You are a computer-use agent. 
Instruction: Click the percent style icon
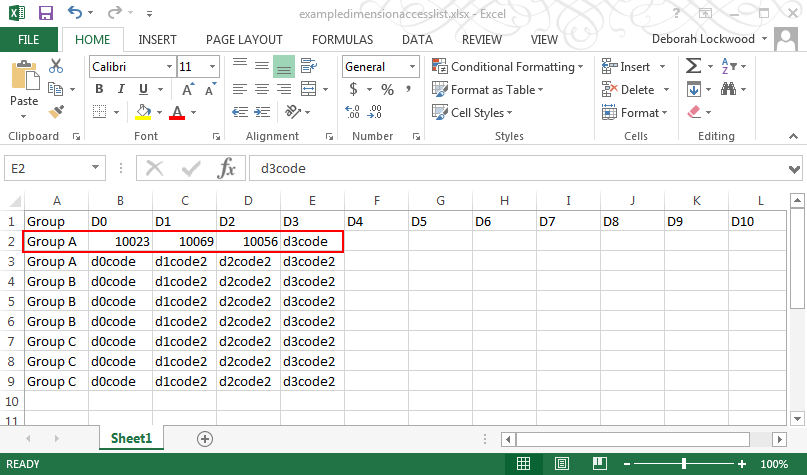point(386,90)
